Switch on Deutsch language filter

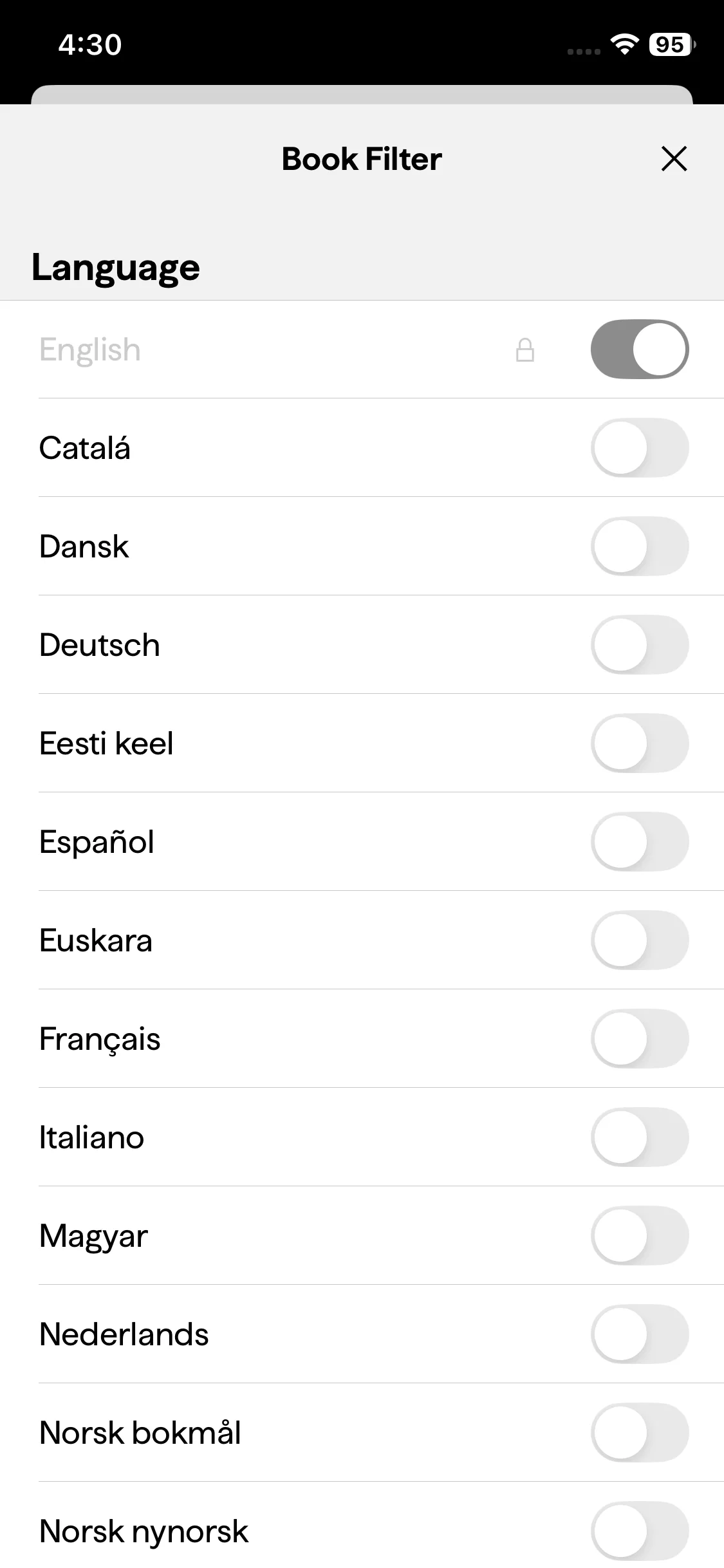(640, 645)
